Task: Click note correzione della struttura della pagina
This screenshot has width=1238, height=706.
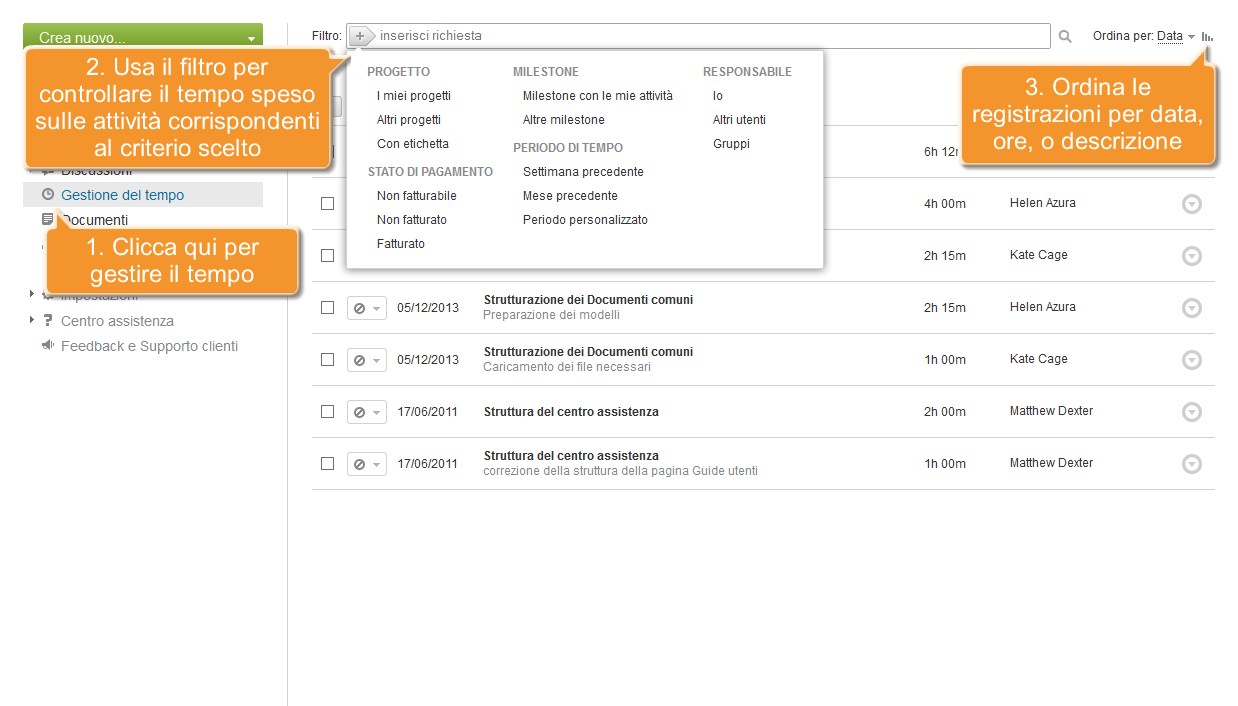Action: (x=620, y=471)
